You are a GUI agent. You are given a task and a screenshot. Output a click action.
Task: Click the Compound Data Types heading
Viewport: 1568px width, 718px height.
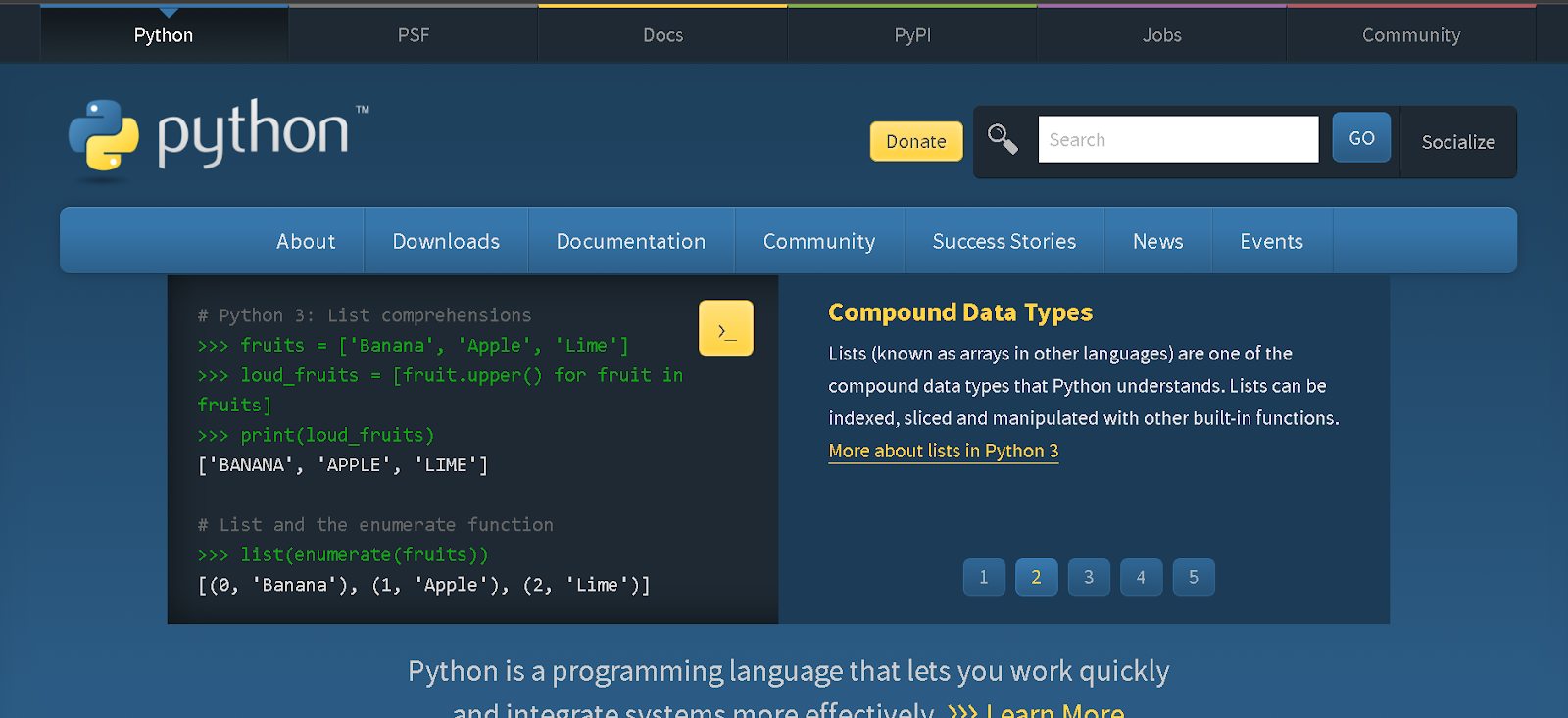pos(960,312)
